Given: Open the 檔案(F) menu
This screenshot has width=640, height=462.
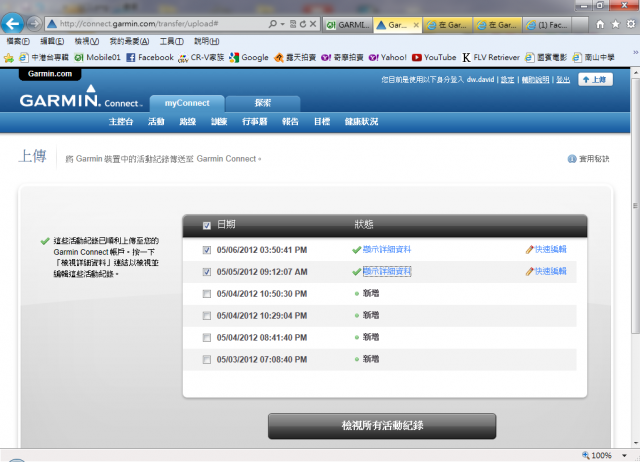Looking at the screenshot, I should pos(18,41).
